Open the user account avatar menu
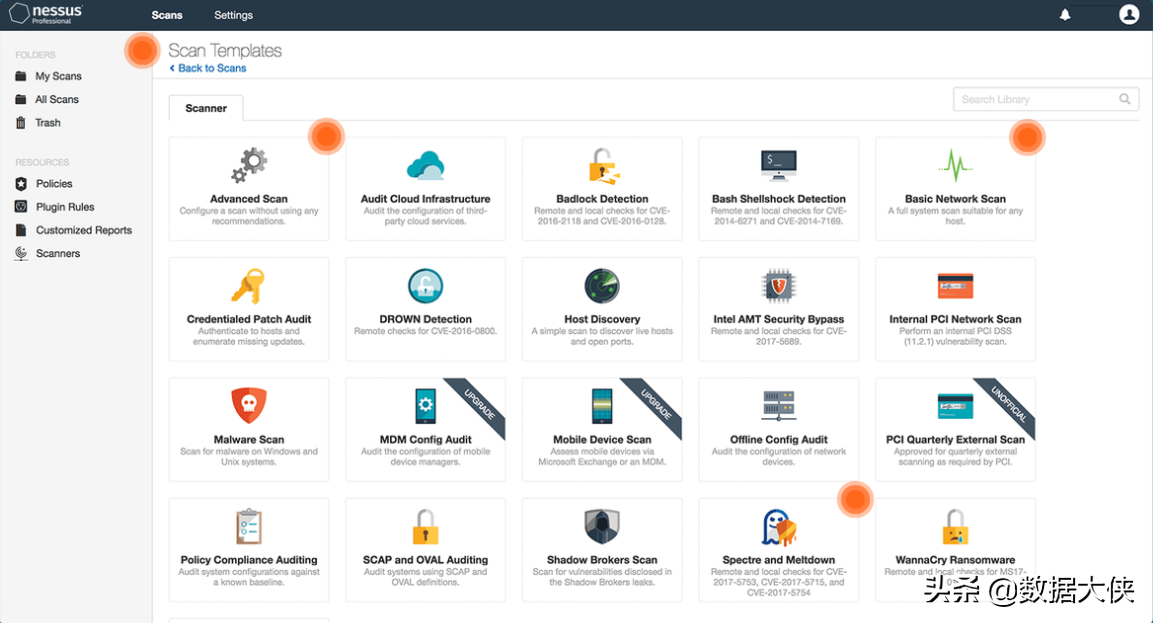 1129,14
